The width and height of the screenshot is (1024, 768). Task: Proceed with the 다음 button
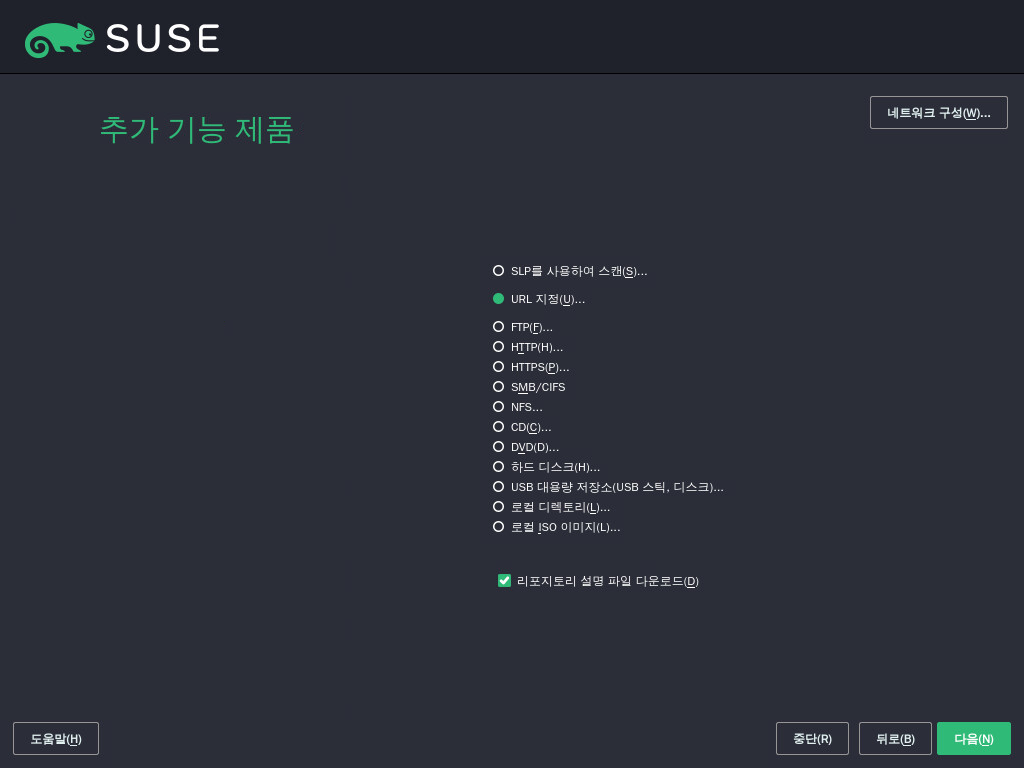[973, 739]
